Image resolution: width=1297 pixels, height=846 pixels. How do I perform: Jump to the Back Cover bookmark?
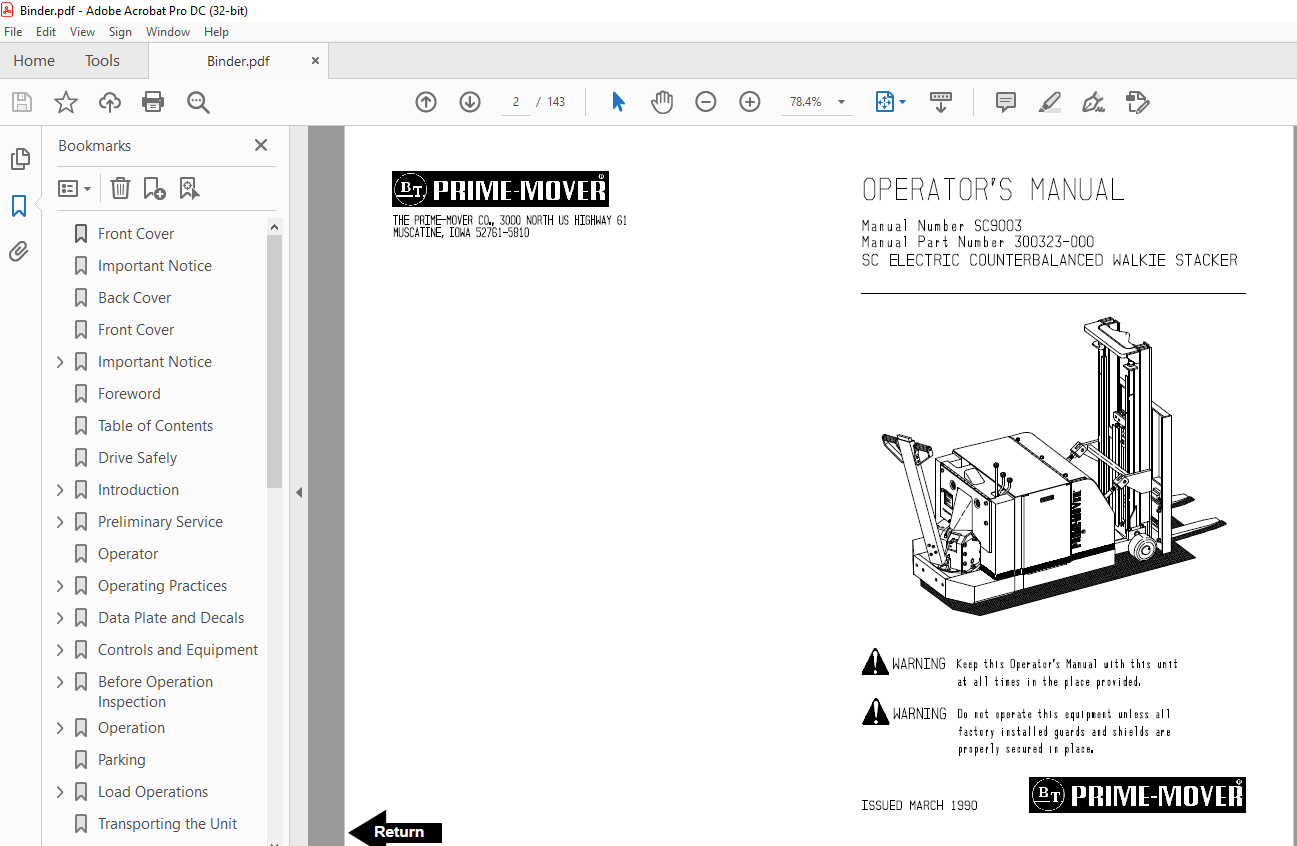point(135,298)
